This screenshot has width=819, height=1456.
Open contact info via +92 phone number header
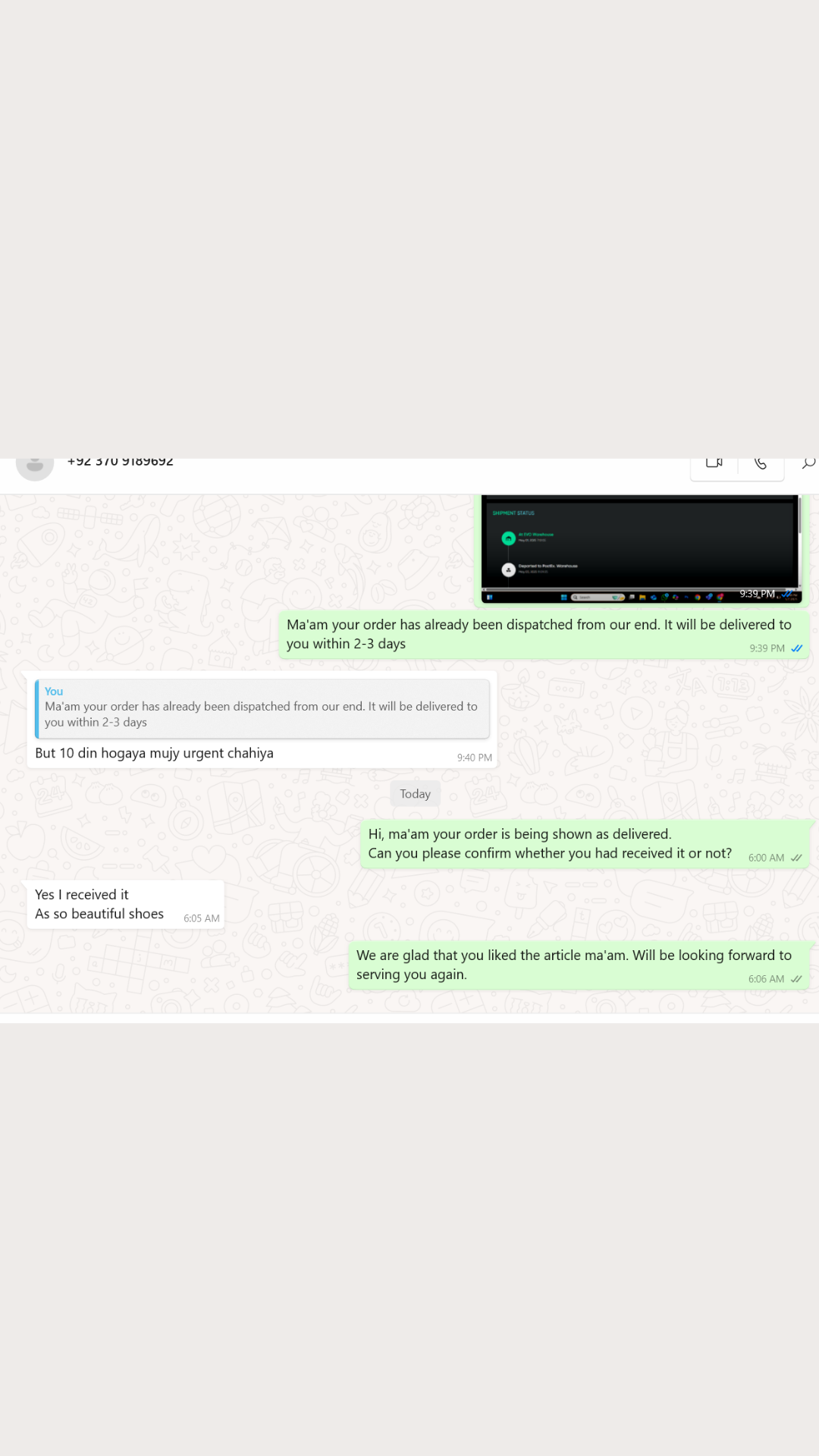coord(121,462)
